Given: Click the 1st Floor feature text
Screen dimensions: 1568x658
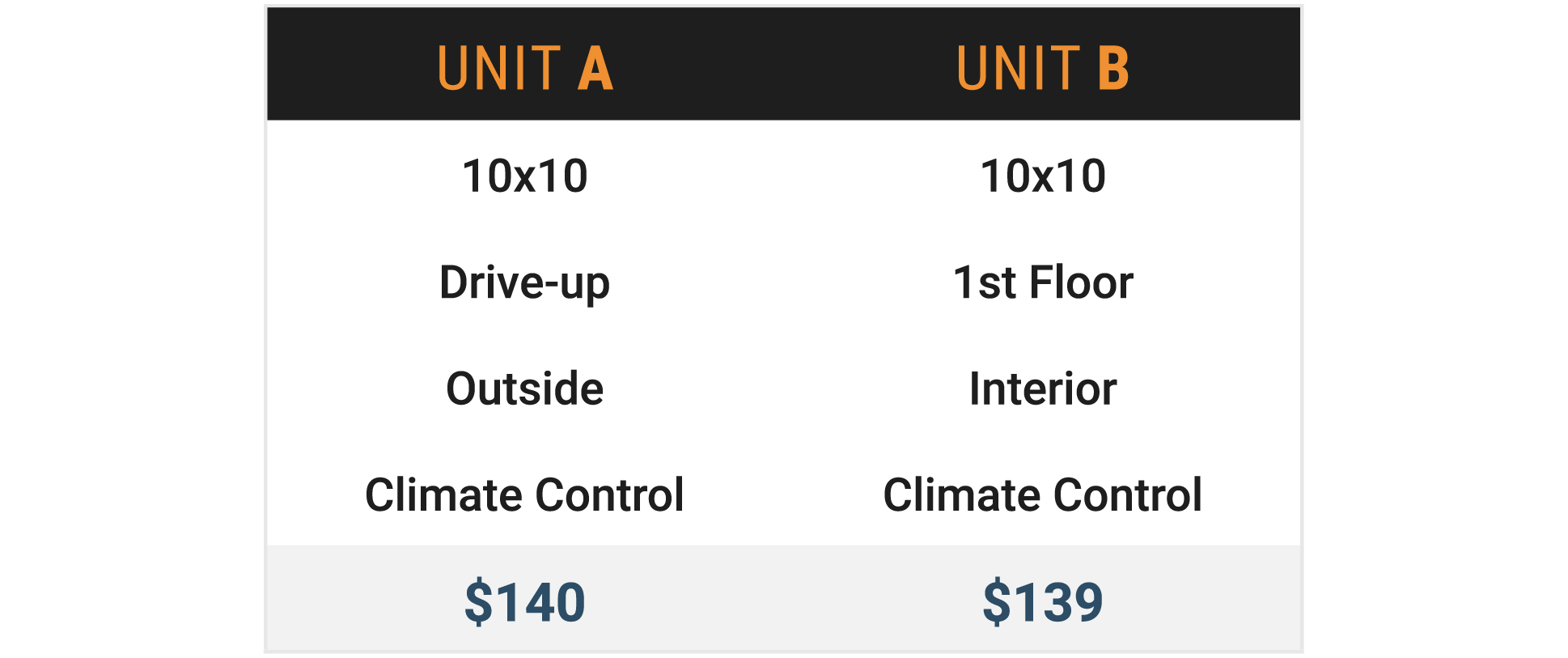Looking at the screenshot, I should coord(1042,283).
